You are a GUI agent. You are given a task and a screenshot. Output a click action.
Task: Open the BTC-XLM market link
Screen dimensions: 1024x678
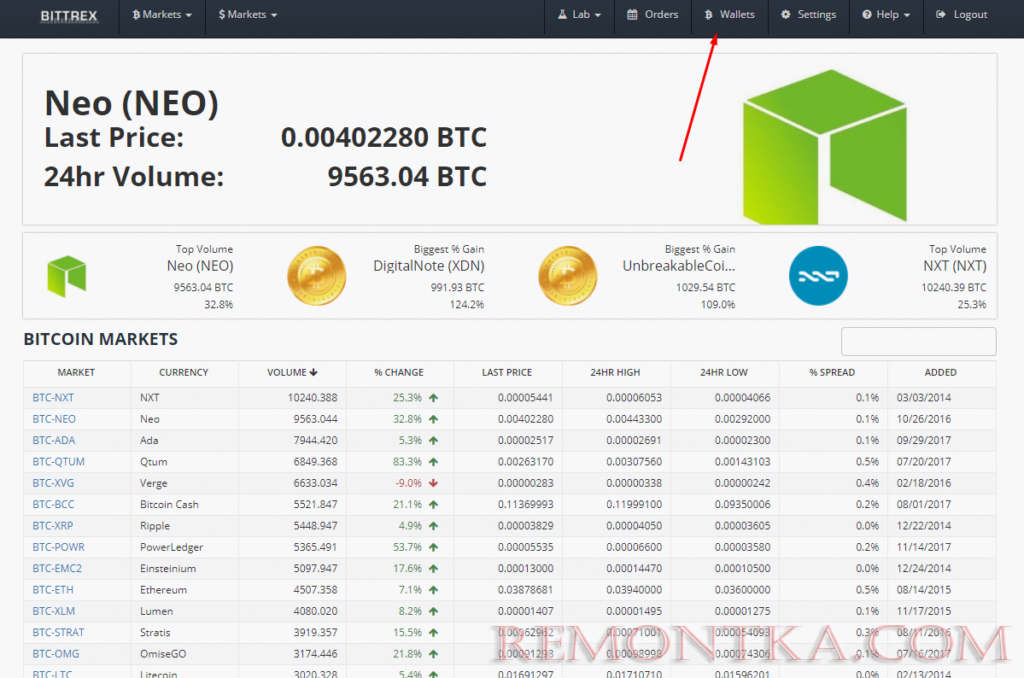[x=54, y=611]
